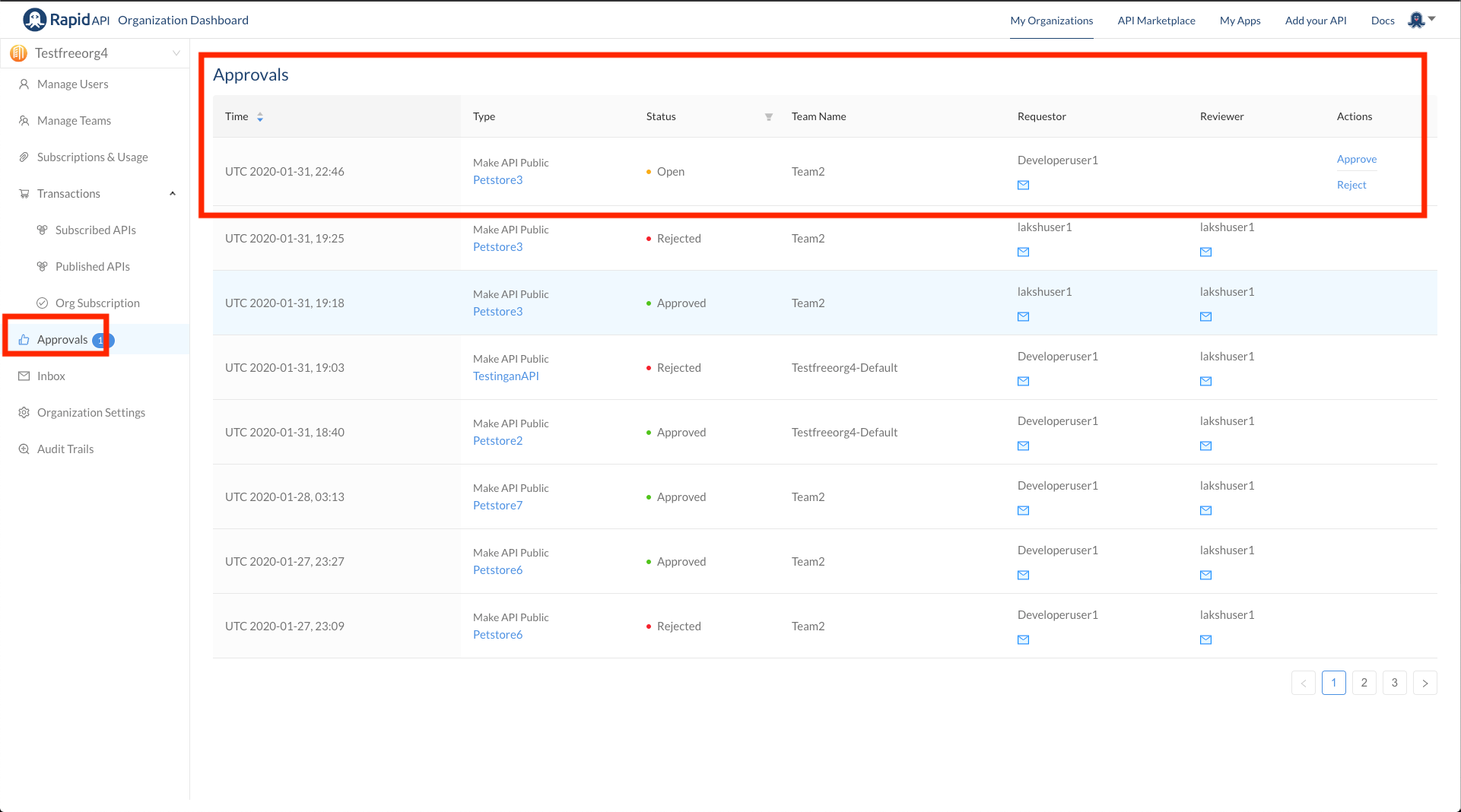Image resolution: width=1461 pixels, height=812 pixels.
Task: Click the Manage Teams group icon
Action: [x=24, y=121]
